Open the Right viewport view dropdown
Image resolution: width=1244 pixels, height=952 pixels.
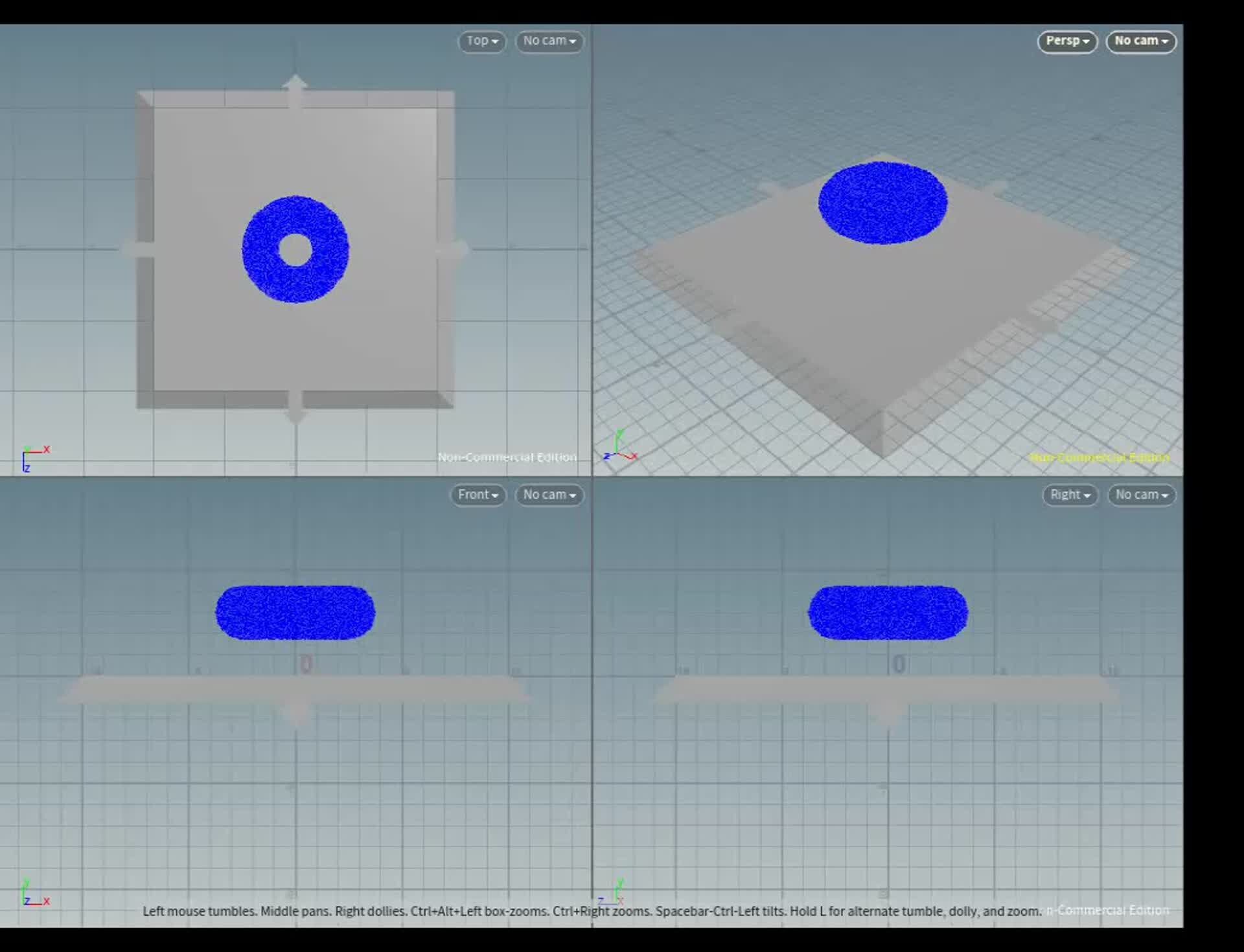coord(1070,495)
